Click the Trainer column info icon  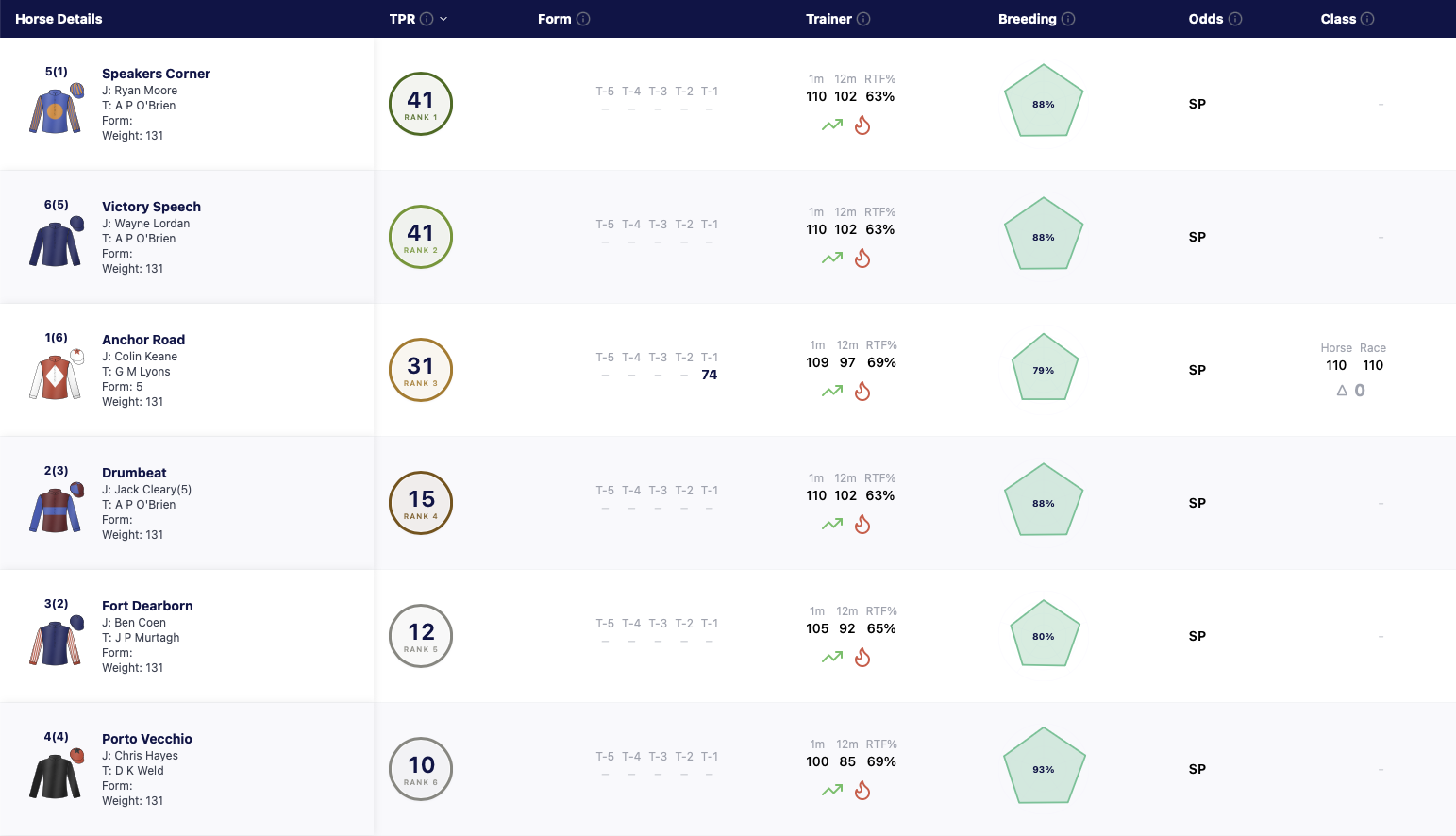pyautogui.click(x=863, y=19)
